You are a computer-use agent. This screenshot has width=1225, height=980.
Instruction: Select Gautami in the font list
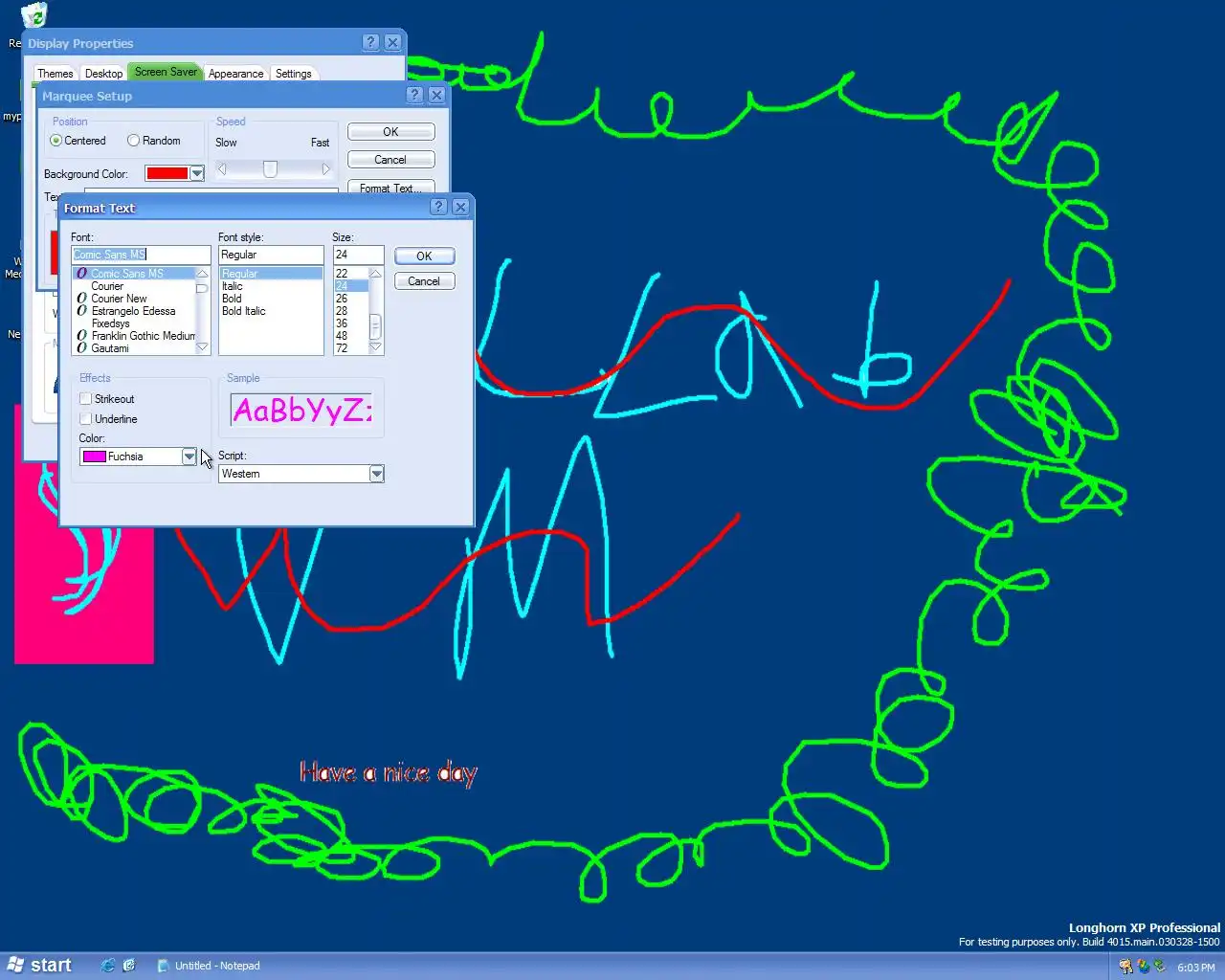[x=134, y=348]
